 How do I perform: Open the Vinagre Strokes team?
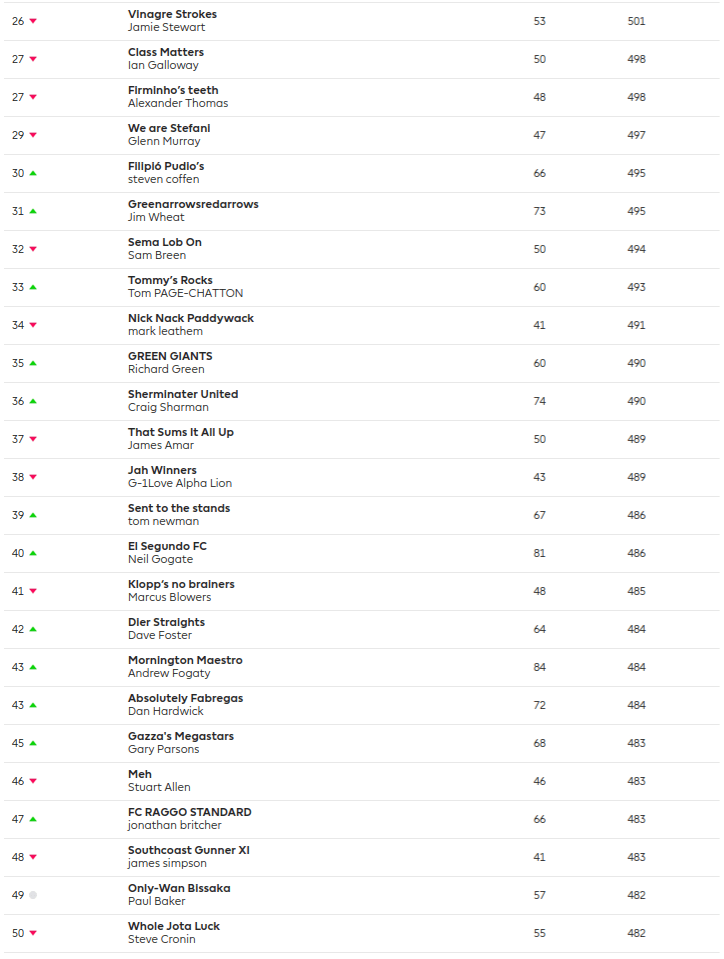[172, 14]
